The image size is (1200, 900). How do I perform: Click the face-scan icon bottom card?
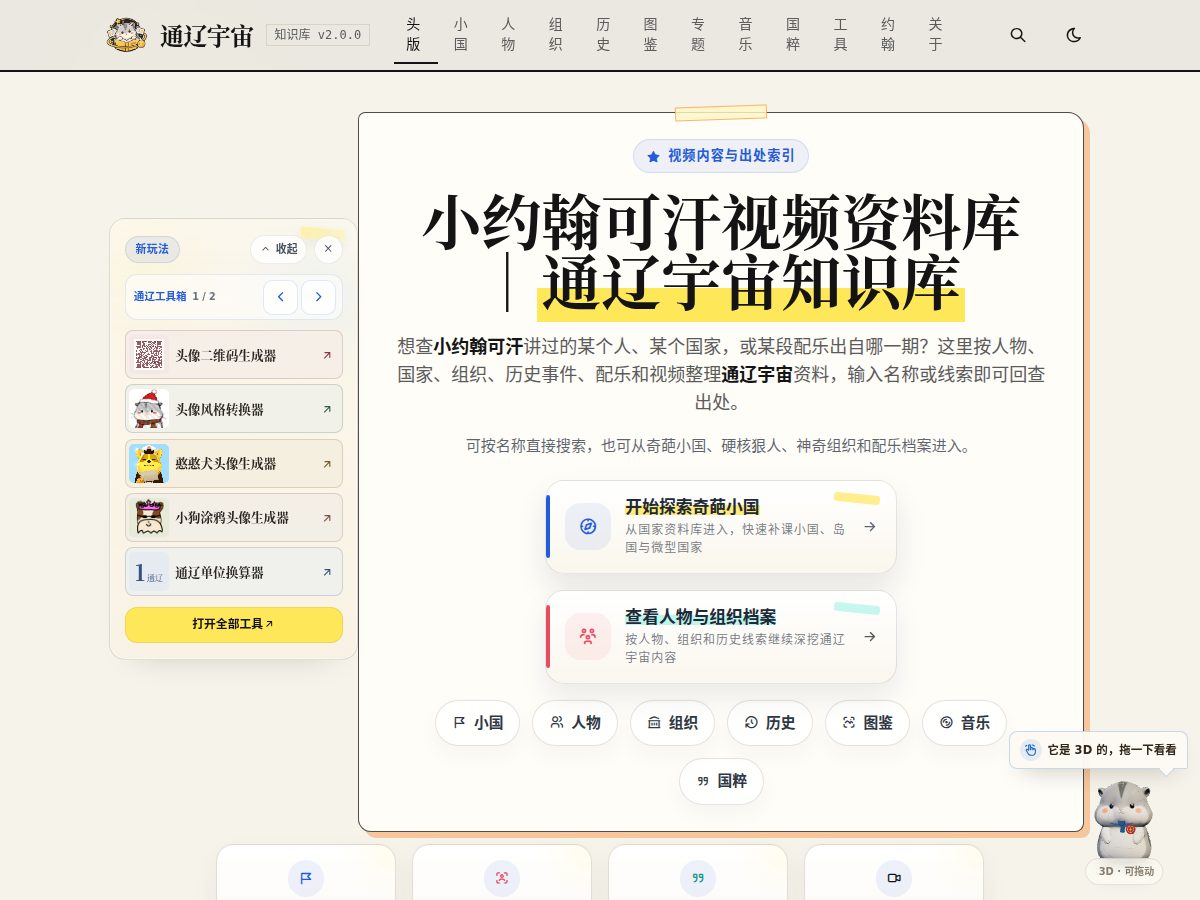(x=502, y=878)
